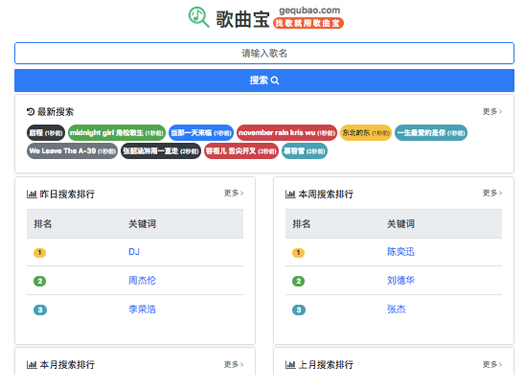Image resolution: width=523 pixels, height=375 pixels.
Task: Open the DJ keyword link
Action: (134, 252)
